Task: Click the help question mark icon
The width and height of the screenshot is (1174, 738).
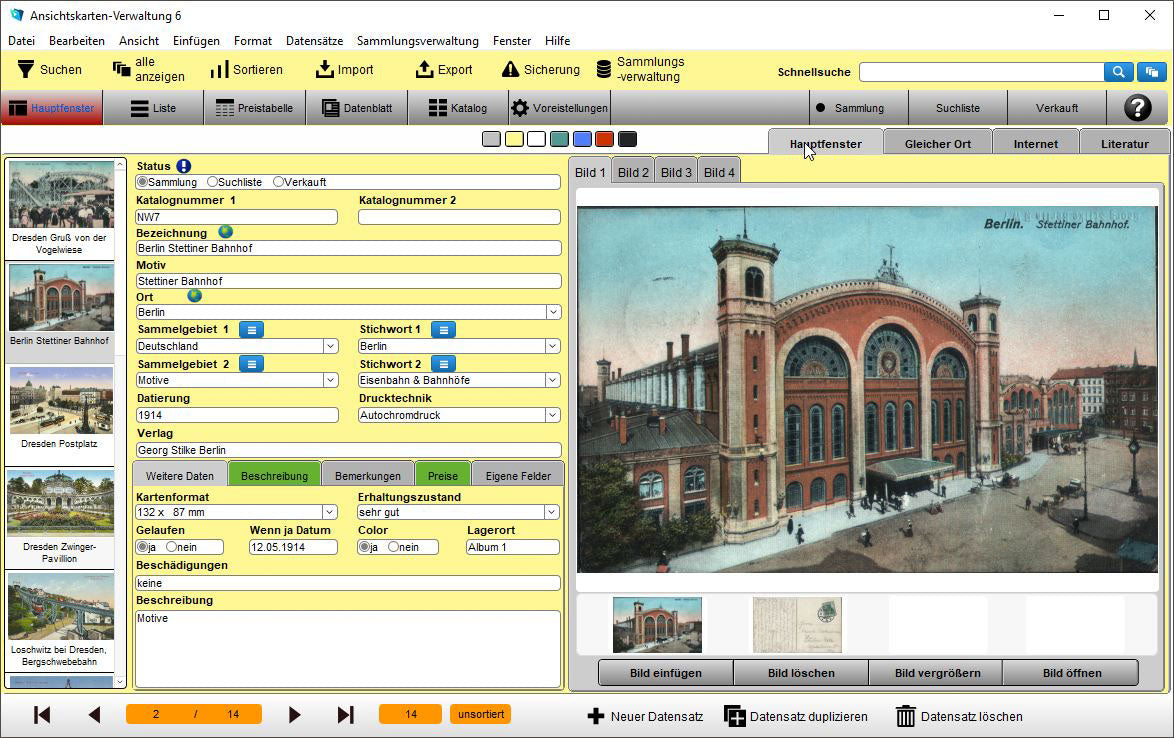Action: pos(1137,108)
